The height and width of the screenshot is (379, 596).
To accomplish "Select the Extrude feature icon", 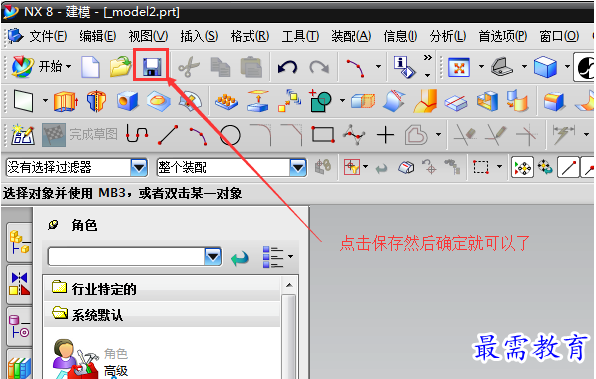I will coord(66,101).
